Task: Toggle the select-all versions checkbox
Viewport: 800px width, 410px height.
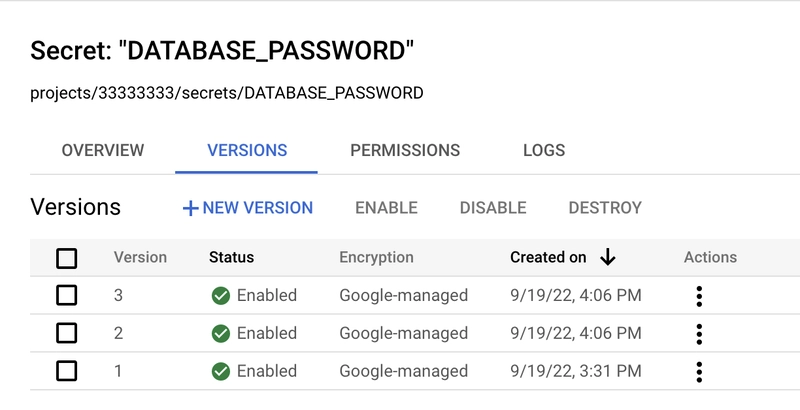Action: [66, 258]
